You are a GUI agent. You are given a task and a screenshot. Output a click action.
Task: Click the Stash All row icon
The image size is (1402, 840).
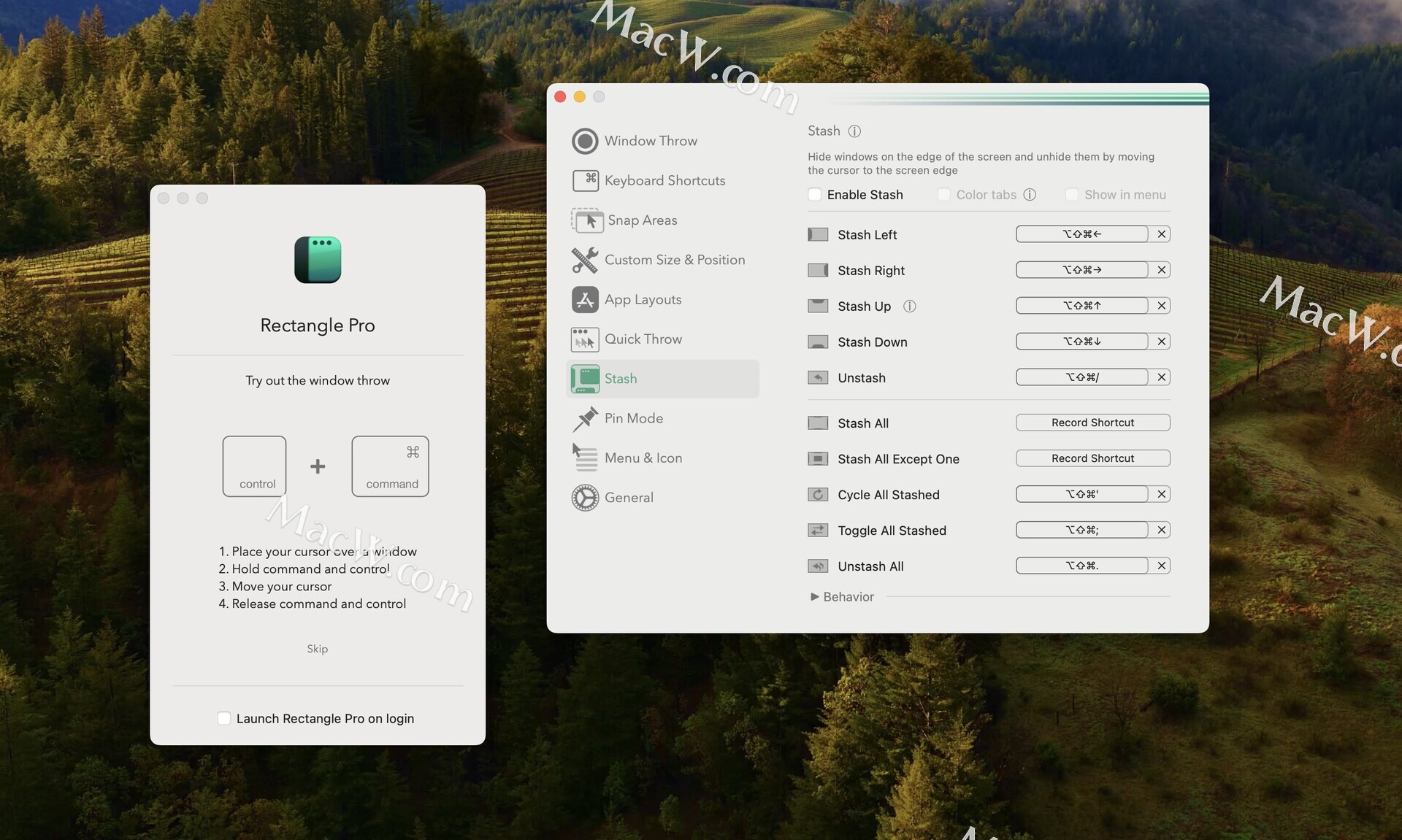point(818,423)
